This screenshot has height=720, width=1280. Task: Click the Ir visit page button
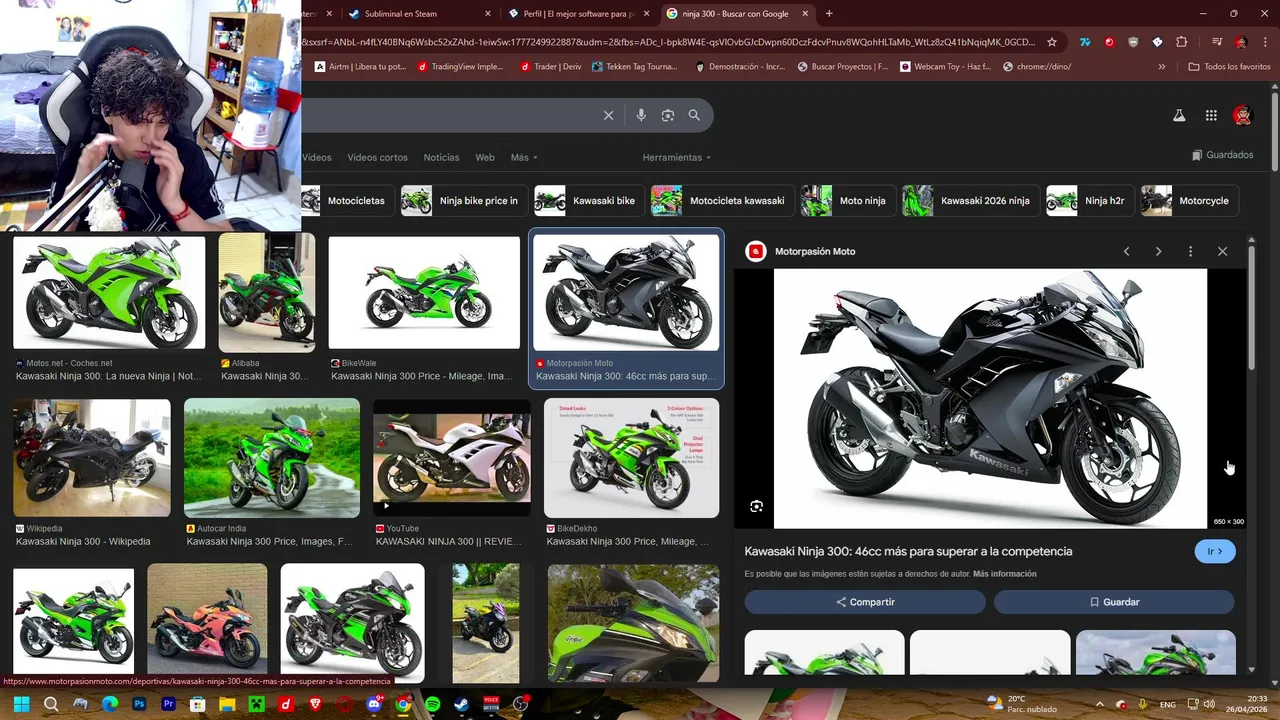tap(1215, 551)
